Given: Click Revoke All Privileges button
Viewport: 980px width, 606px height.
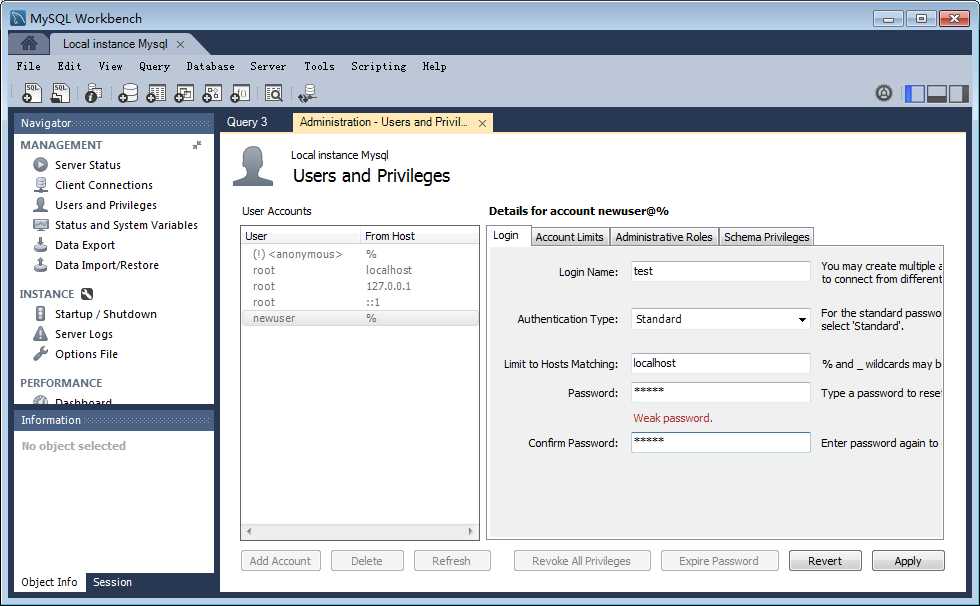Looking at the screenshot, I should pyautogui.click(x=581, y=561).
